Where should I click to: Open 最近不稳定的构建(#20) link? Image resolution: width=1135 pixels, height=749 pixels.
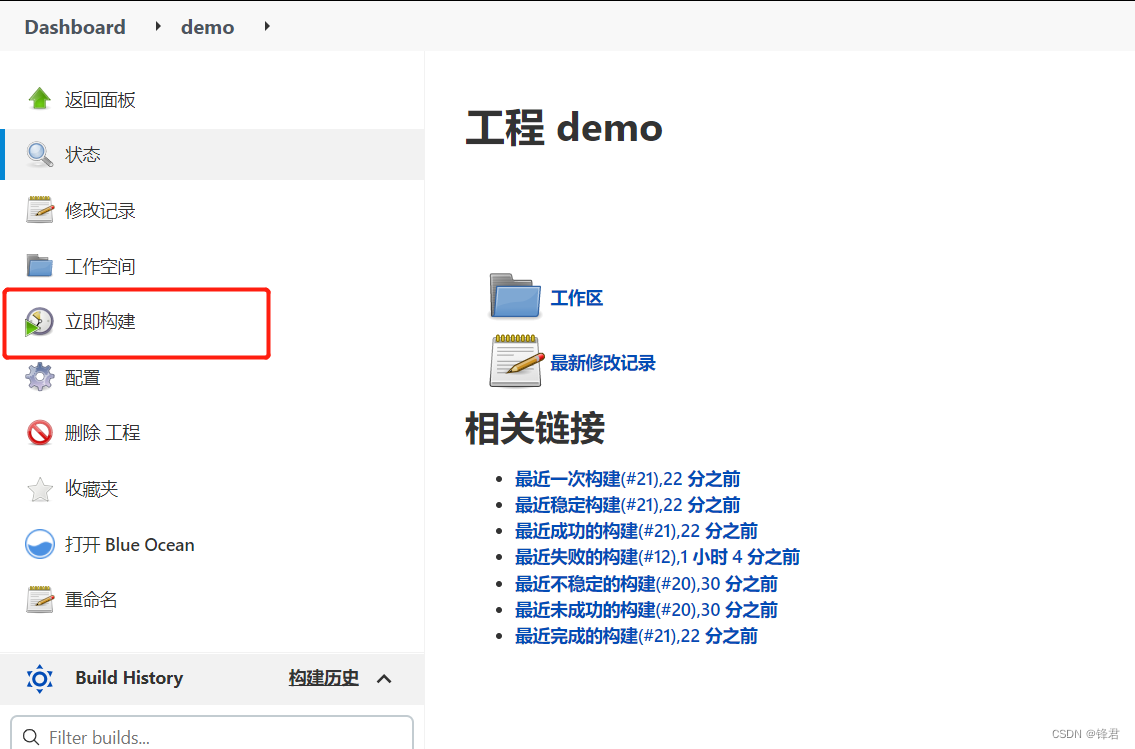click(646, 584)
